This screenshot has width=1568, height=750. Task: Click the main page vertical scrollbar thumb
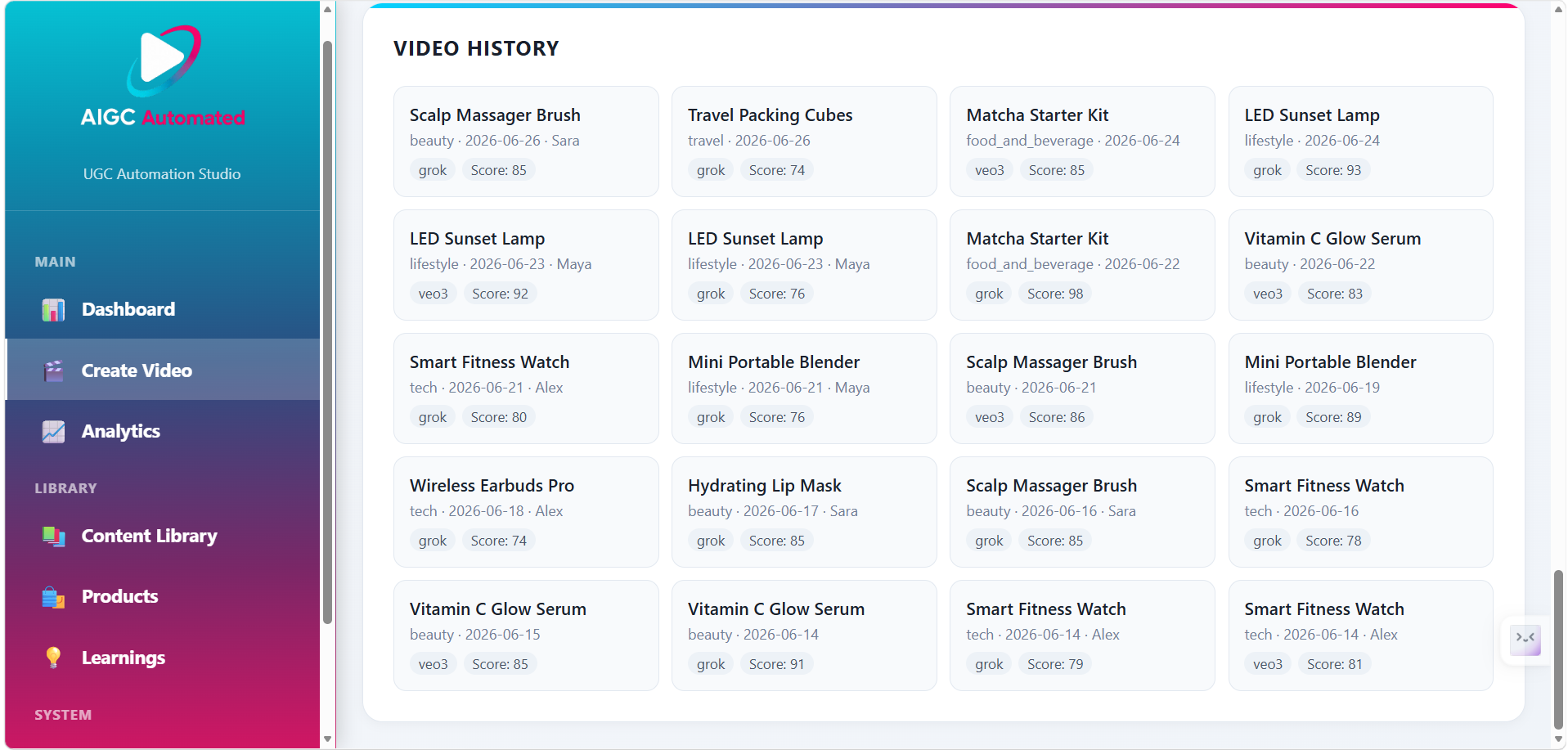pyautogui.click(x=1558, y=649)
